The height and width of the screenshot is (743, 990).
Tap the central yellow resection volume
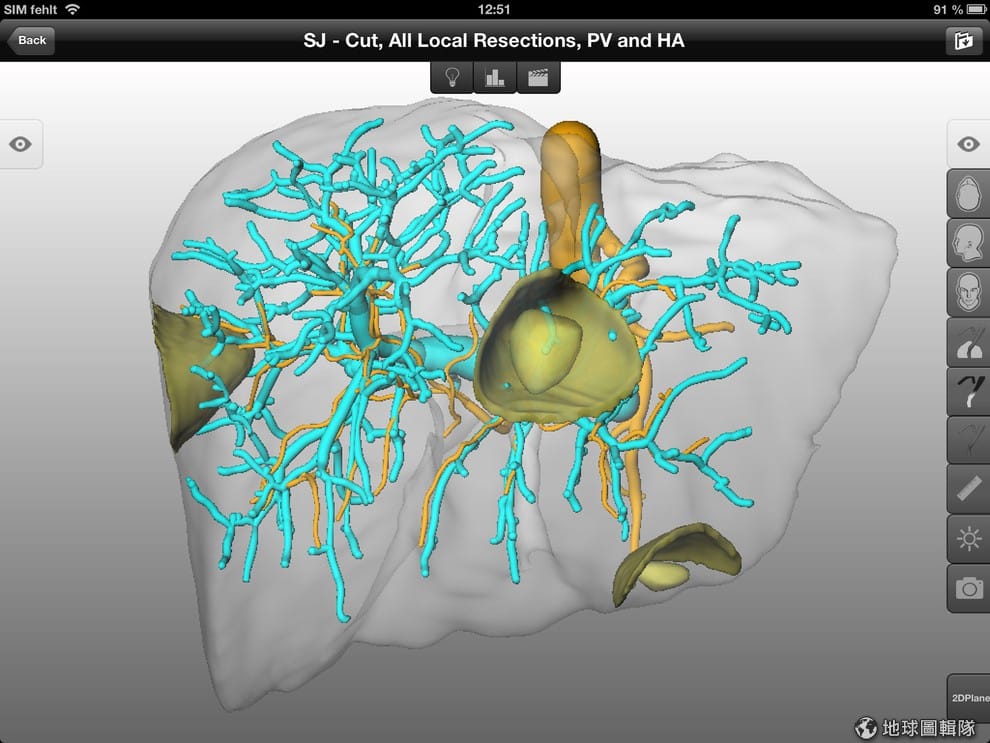point(559,347)
